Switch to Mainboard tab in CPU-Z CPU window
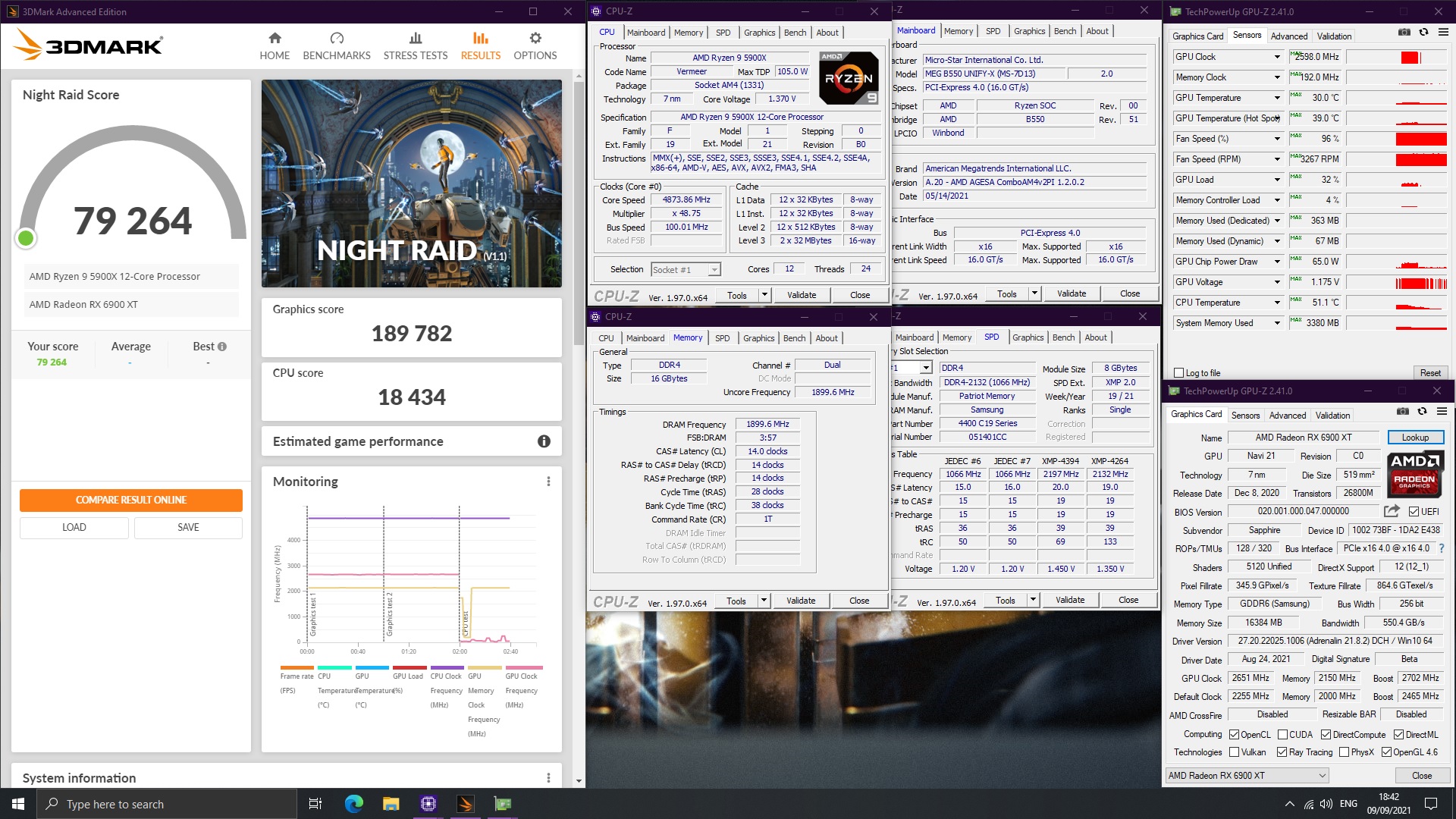Screen dimensions: 1456x819 tap(646, 33)
